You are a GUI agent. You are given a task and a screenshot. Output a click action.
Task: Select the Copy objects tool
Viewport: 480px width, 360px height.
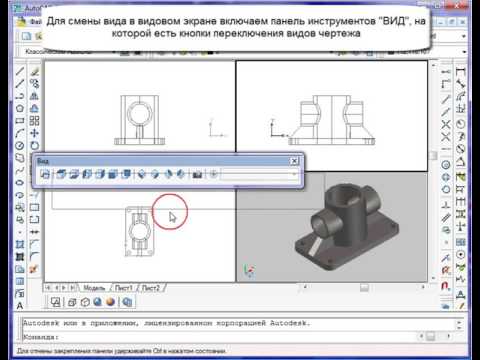(34, 84)
